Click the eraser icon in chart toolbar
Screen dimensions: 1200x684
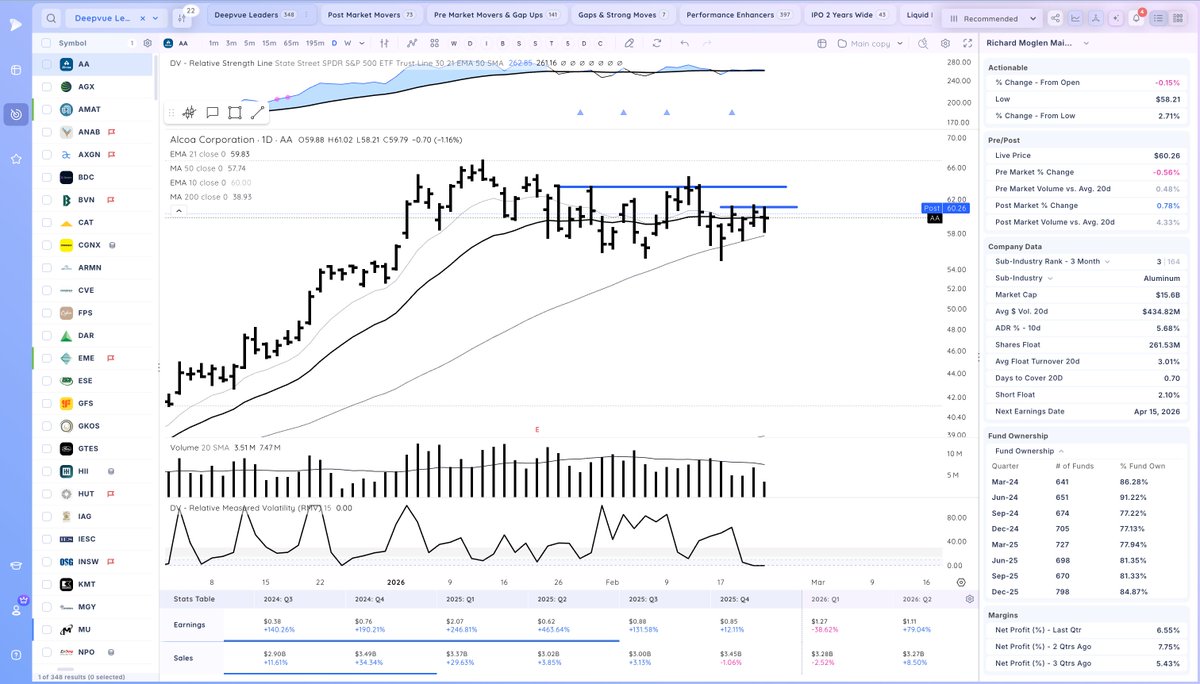(629, 43)
